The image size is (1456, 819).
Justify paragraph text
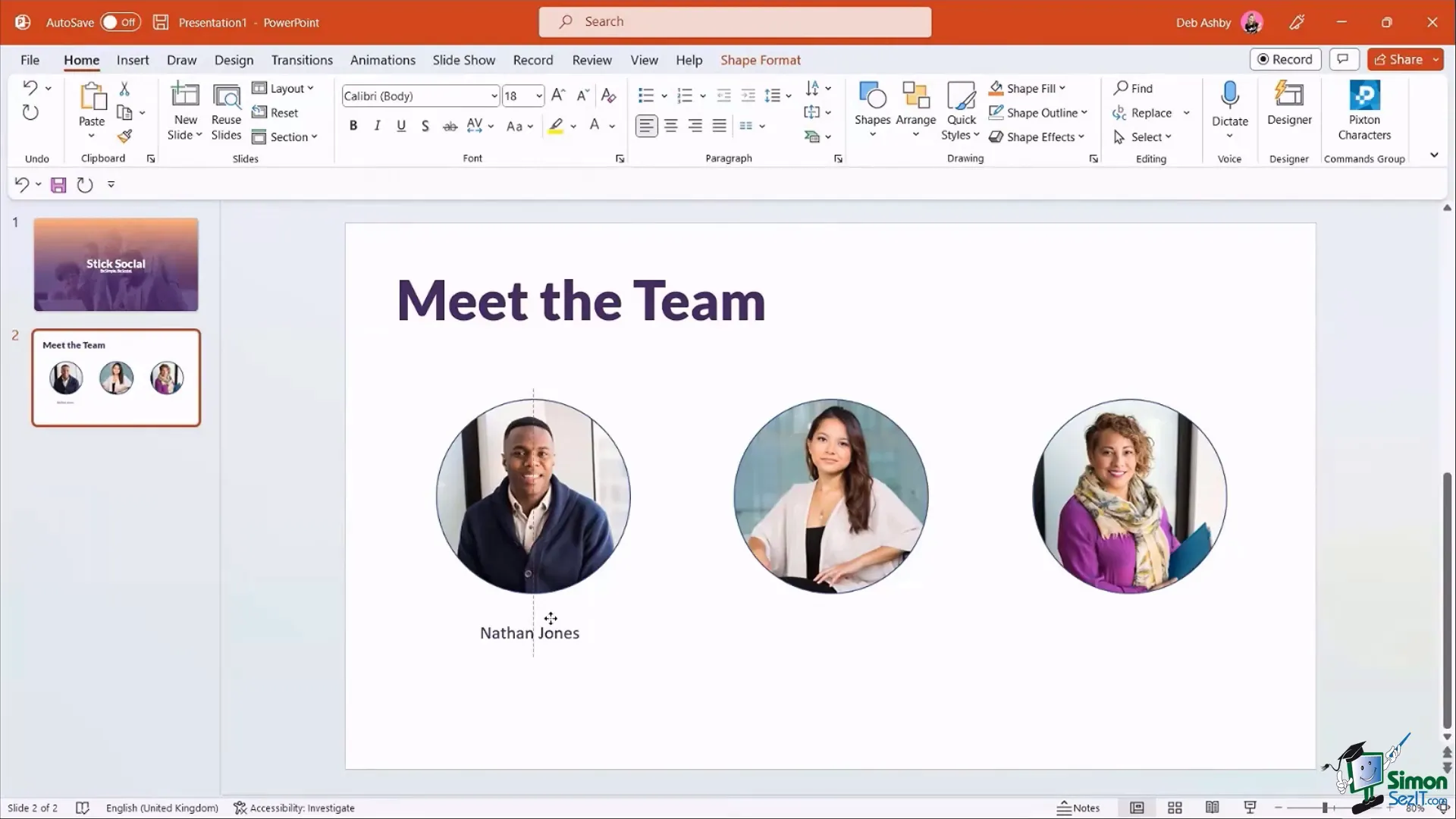click(x=720, y=126)
